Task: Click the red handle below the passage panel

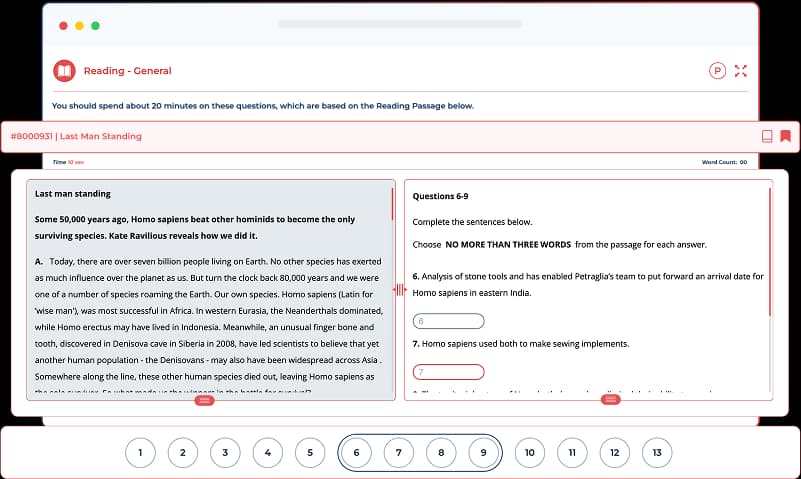Action: click(x=204, y=400)
